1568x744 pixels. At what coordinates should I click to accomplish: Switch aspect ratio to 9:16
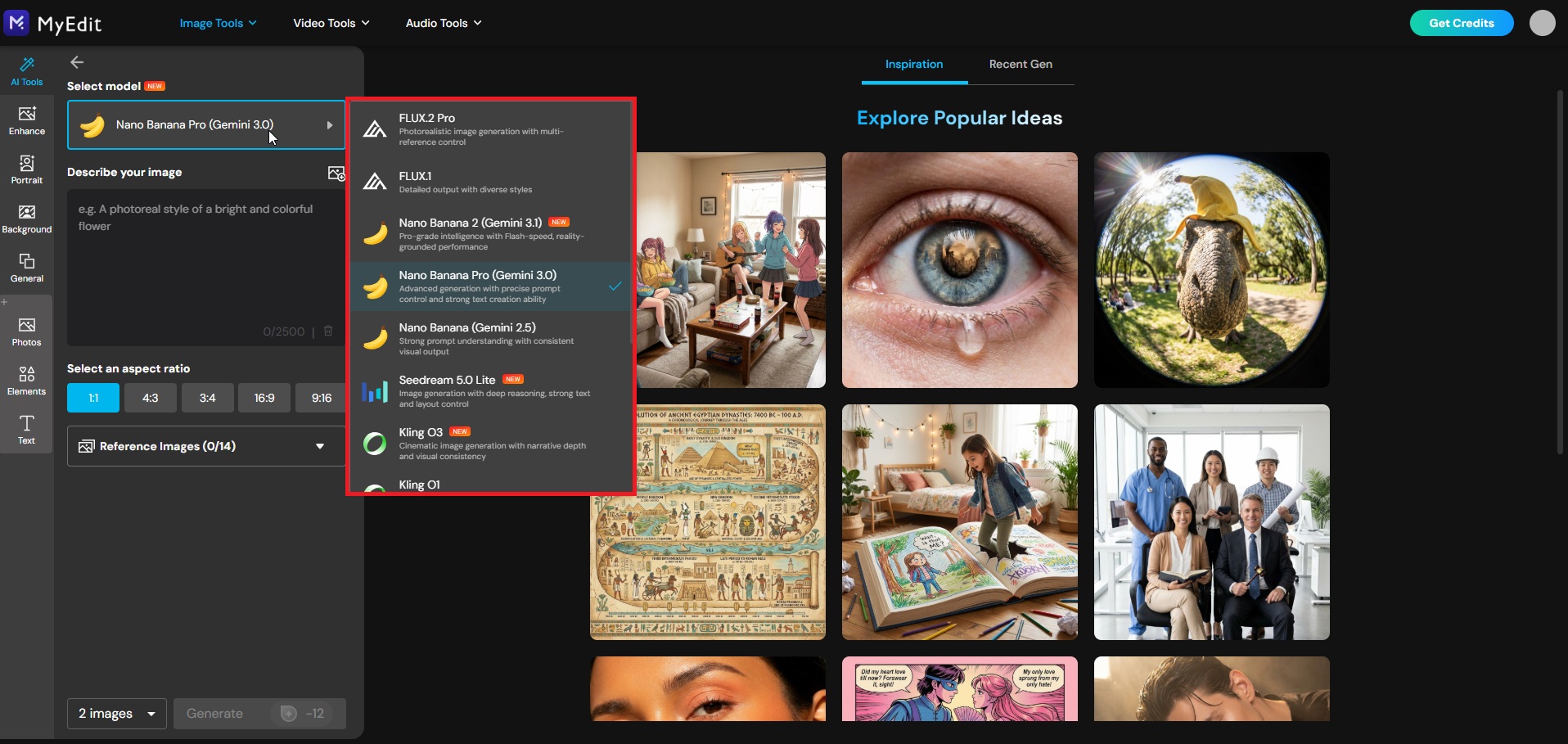tap(320, 397)
